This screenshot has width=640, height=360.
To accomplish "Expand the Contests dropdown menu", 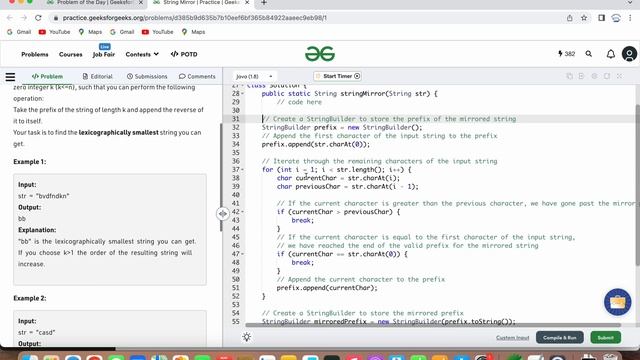I will pos(142,54).
